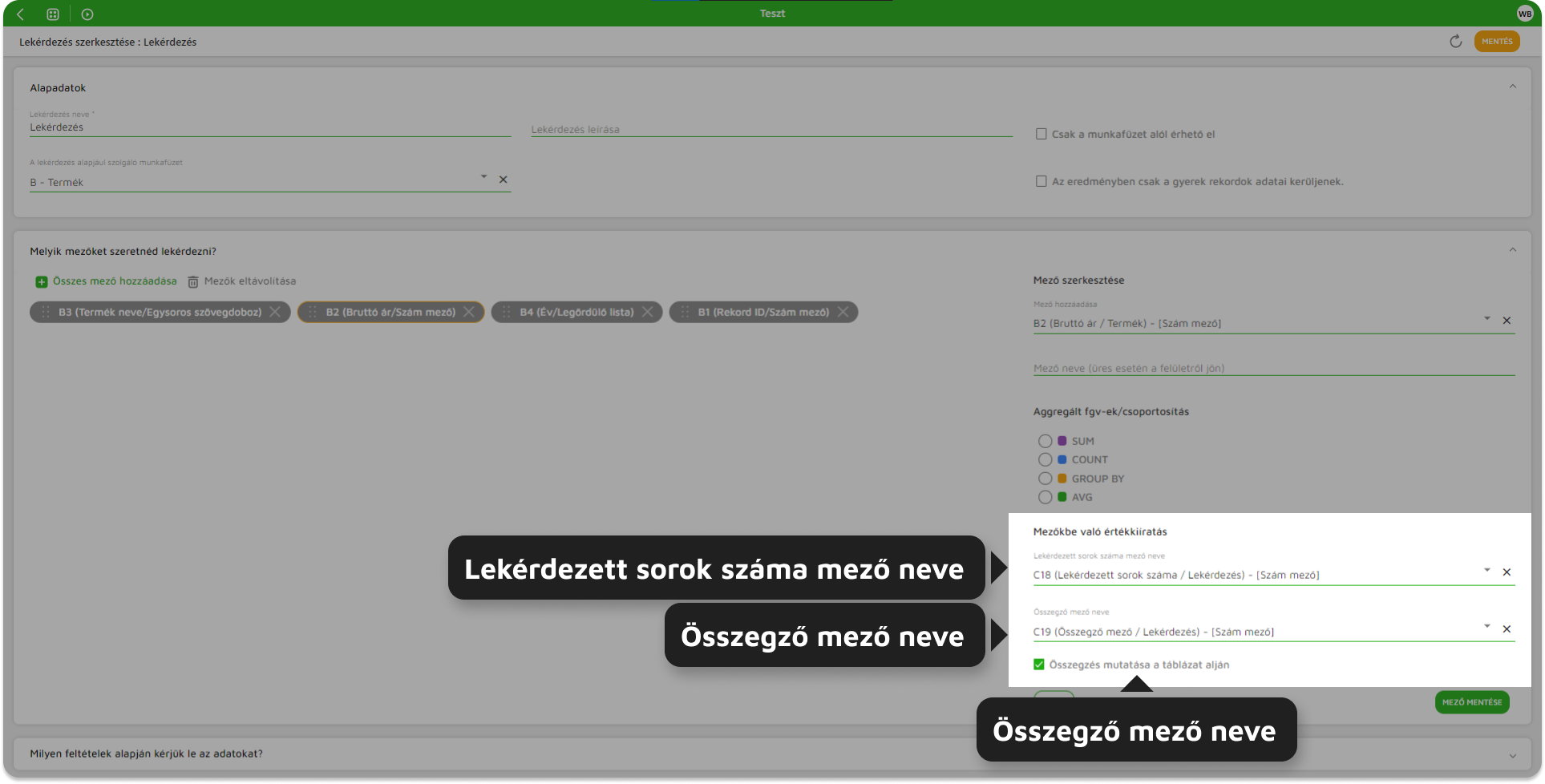Open the grid apps icon in header
The image size is (1545, 784).
[53, 14]
